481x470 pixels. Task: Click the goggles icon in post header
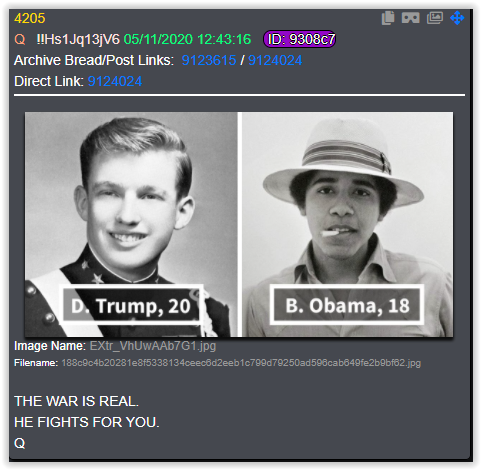tap(410, 18)
